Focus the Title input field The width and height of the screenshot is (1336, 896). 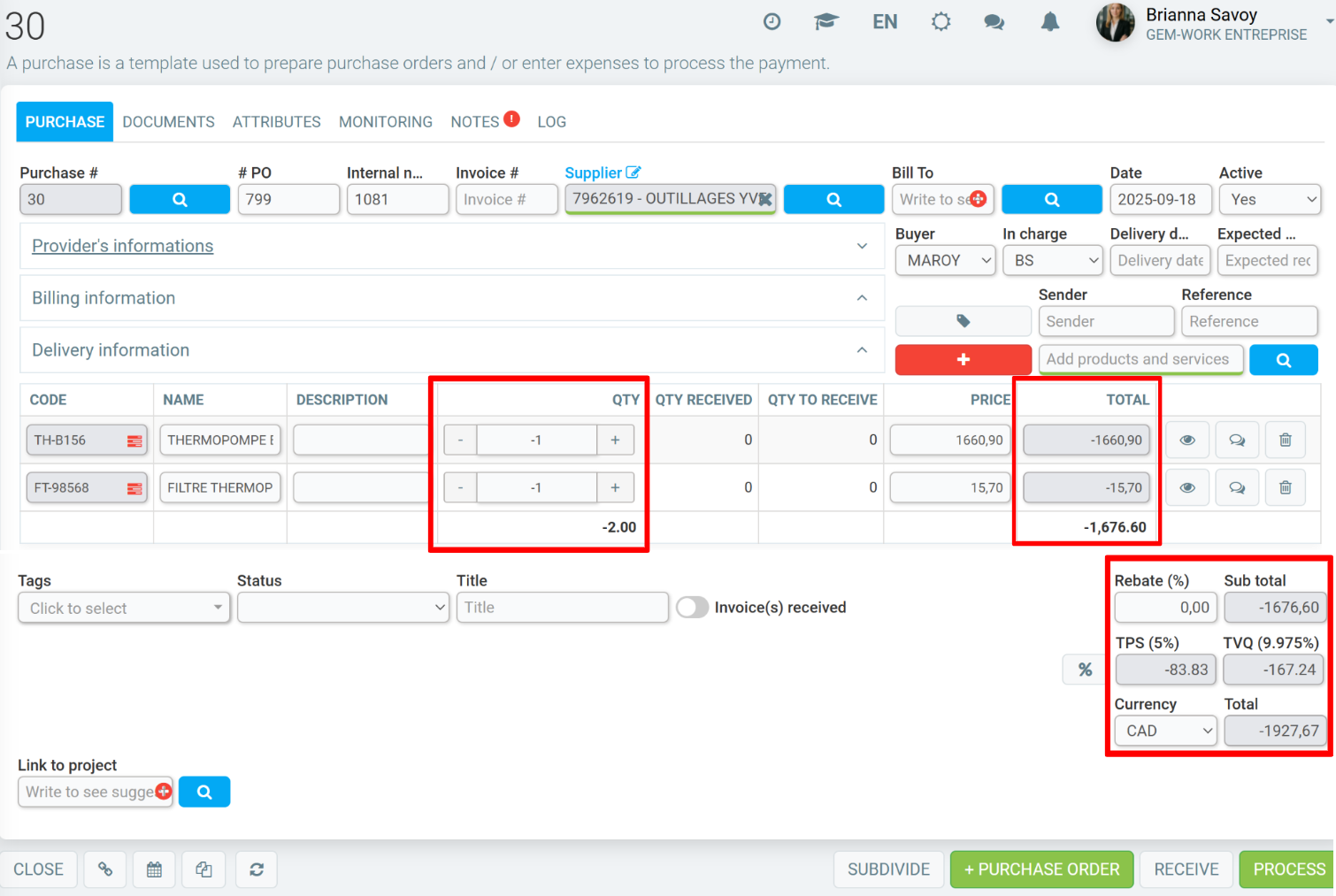click(x=563, y=608)
